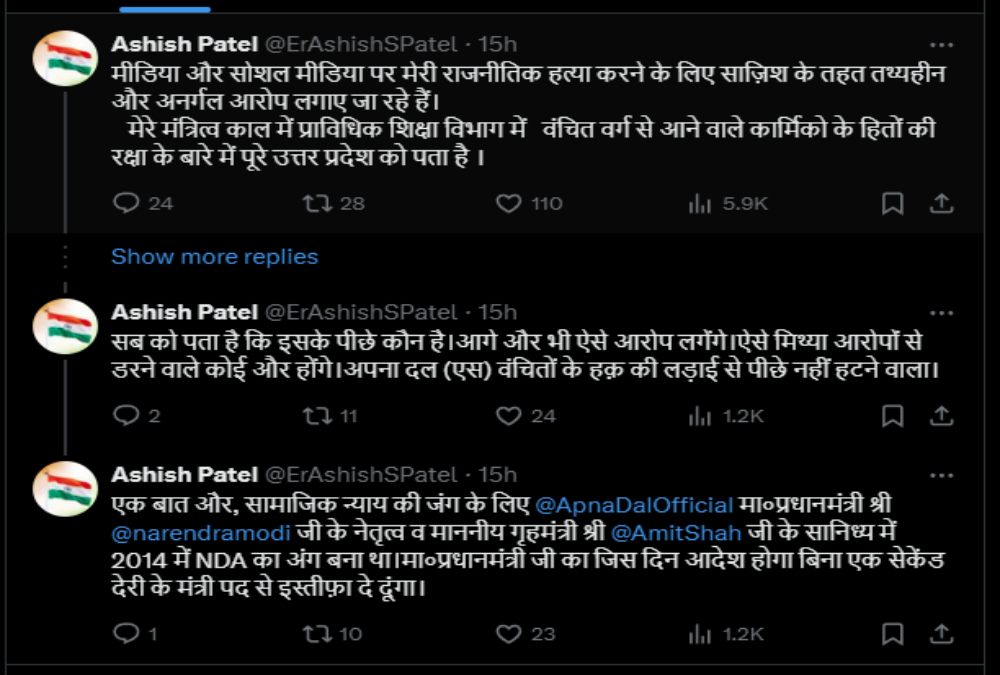Screen dimensions: 1000x675
Task: Open Ashish Patel's avatar on first tweet
Action: coord(65,58)
